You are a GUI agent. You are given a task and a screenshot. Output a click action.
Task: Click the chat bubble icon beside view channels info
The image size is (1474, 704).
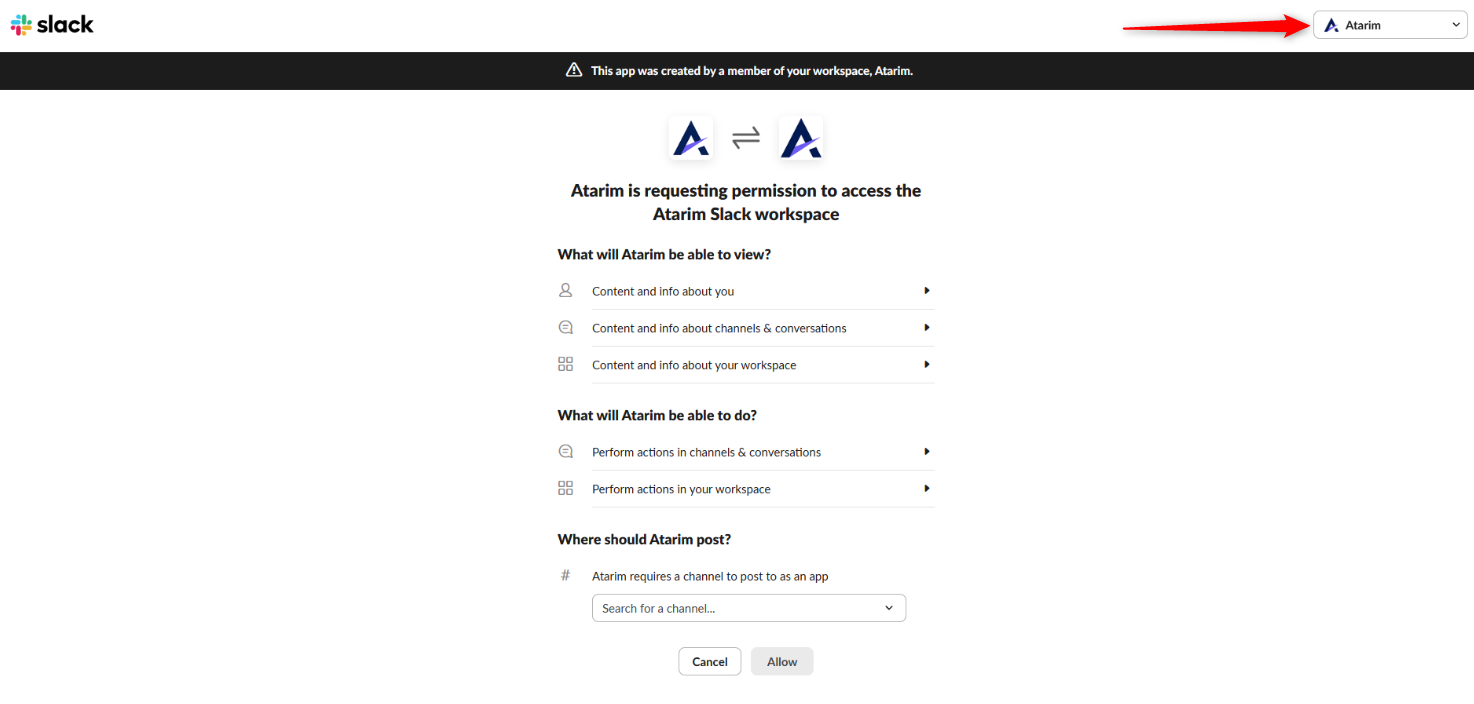(566, 328)
